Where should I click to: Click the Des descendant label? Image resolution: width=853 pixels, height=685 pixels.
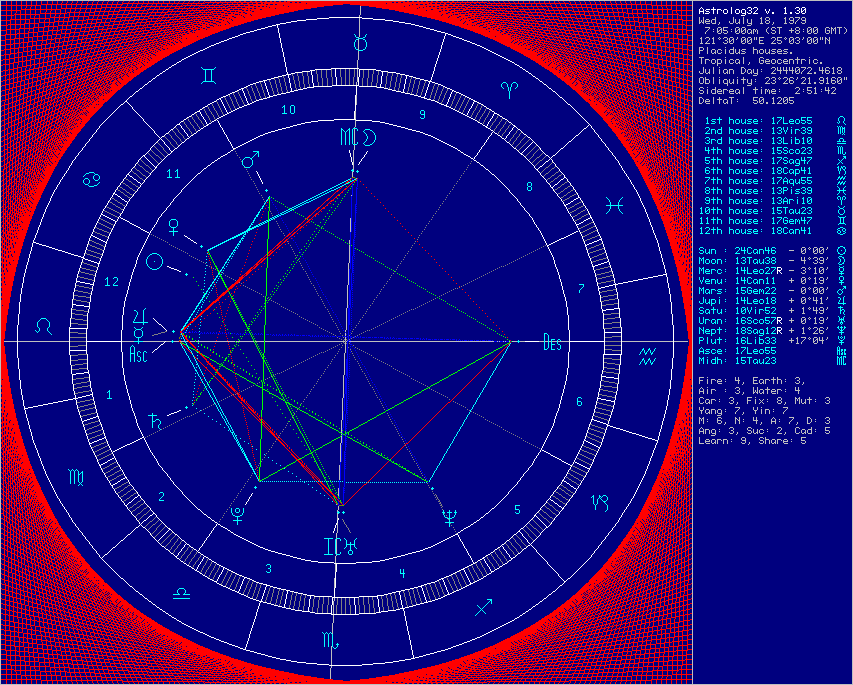pos(553,342)
